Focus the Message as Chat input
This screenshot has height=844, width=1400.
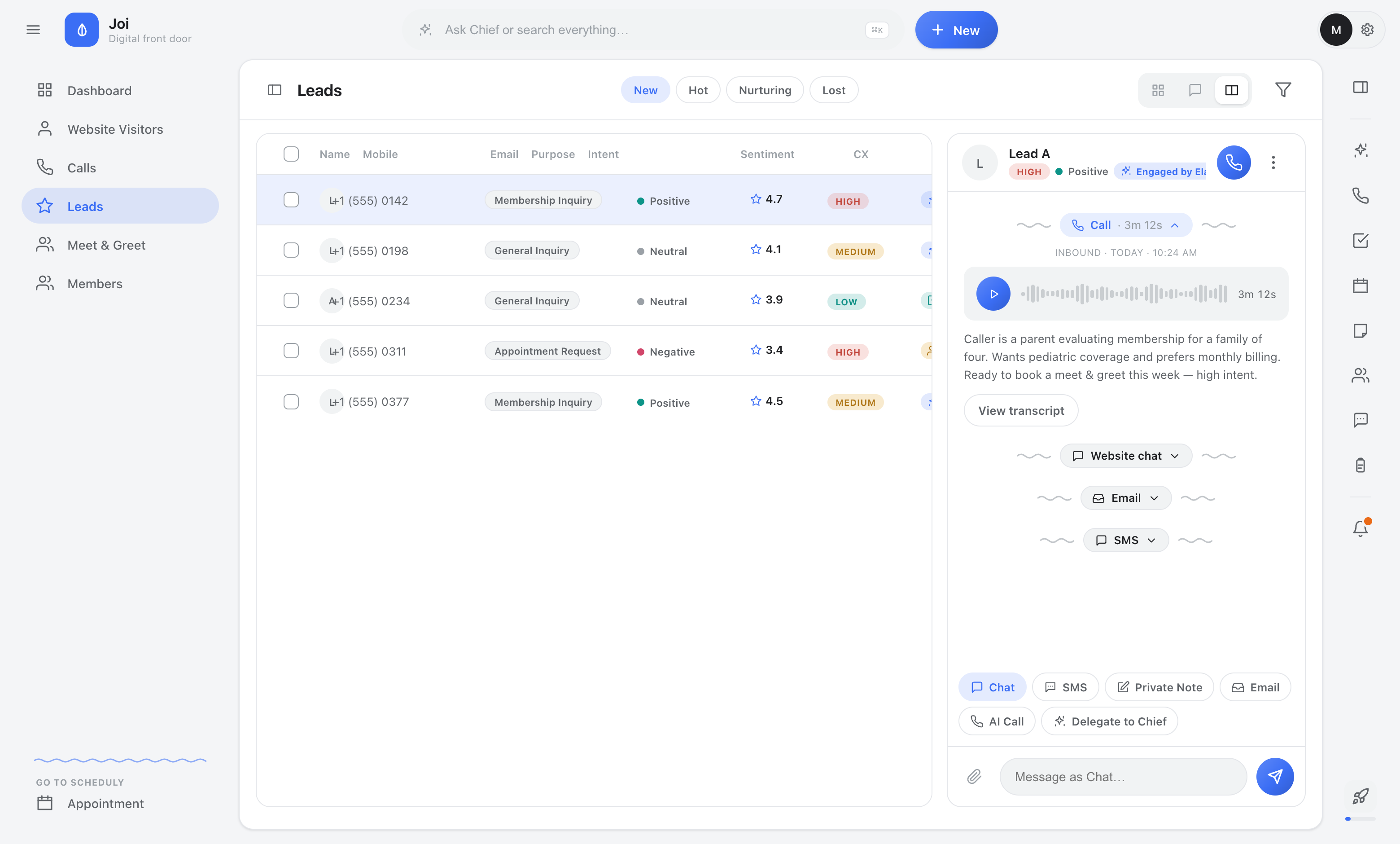[x=1123, y=776]
